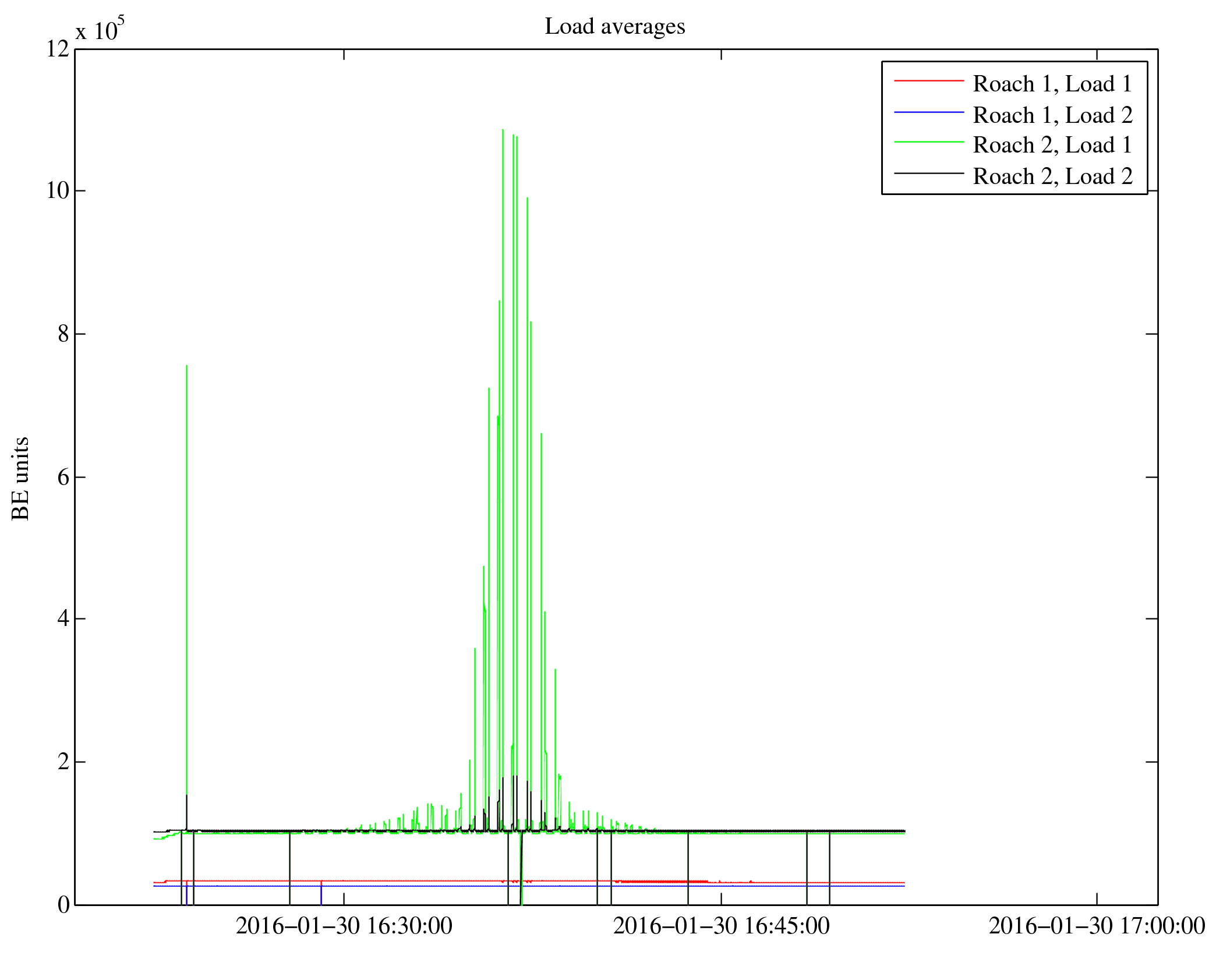Click the y-axis tick label 12
Image resolution: width=1216 pixels, height=980 pixels.
(x=58, y=49)
